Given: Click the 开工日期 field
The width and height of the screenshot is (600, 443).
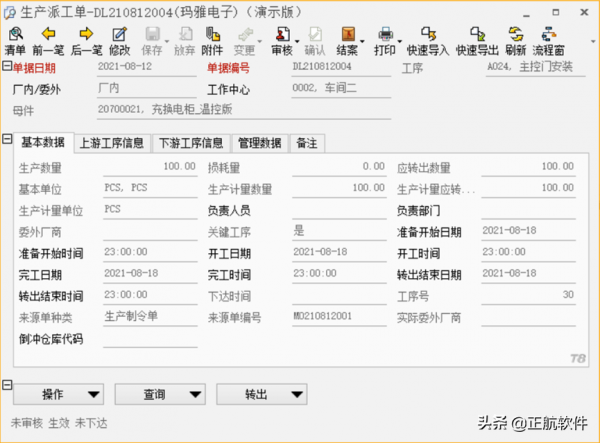Looking at the screenshot, I should (x=339, y=253).
